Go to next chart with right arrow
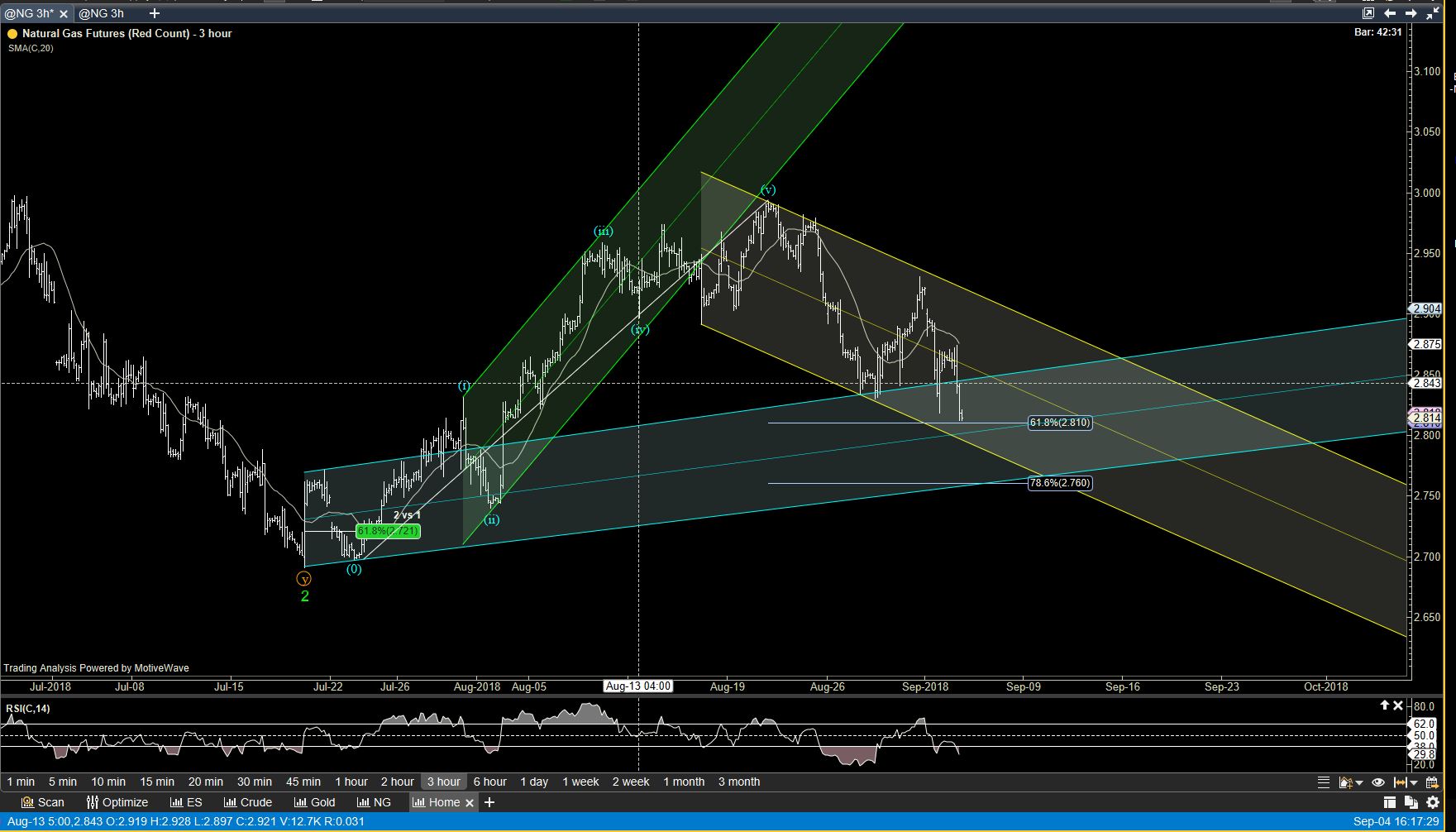Image resolution: width=1456 pixels, height=832 pixels. click(1411, 13)
